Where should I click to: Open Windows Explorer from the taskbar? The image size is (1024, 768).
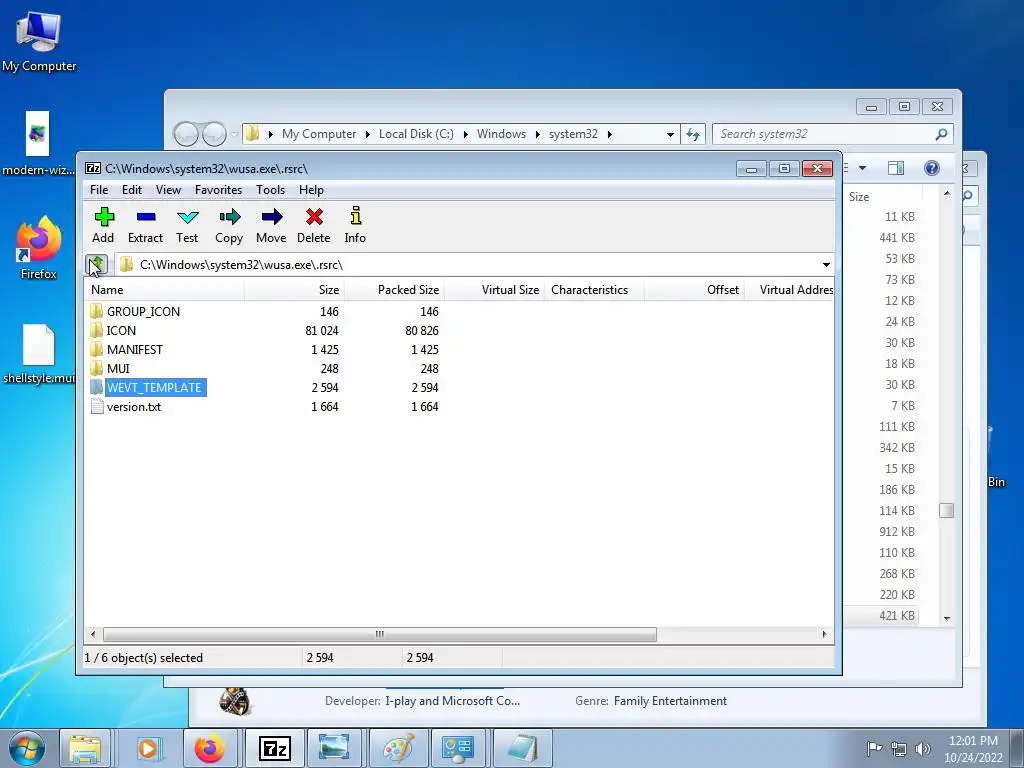pos(86,748)
